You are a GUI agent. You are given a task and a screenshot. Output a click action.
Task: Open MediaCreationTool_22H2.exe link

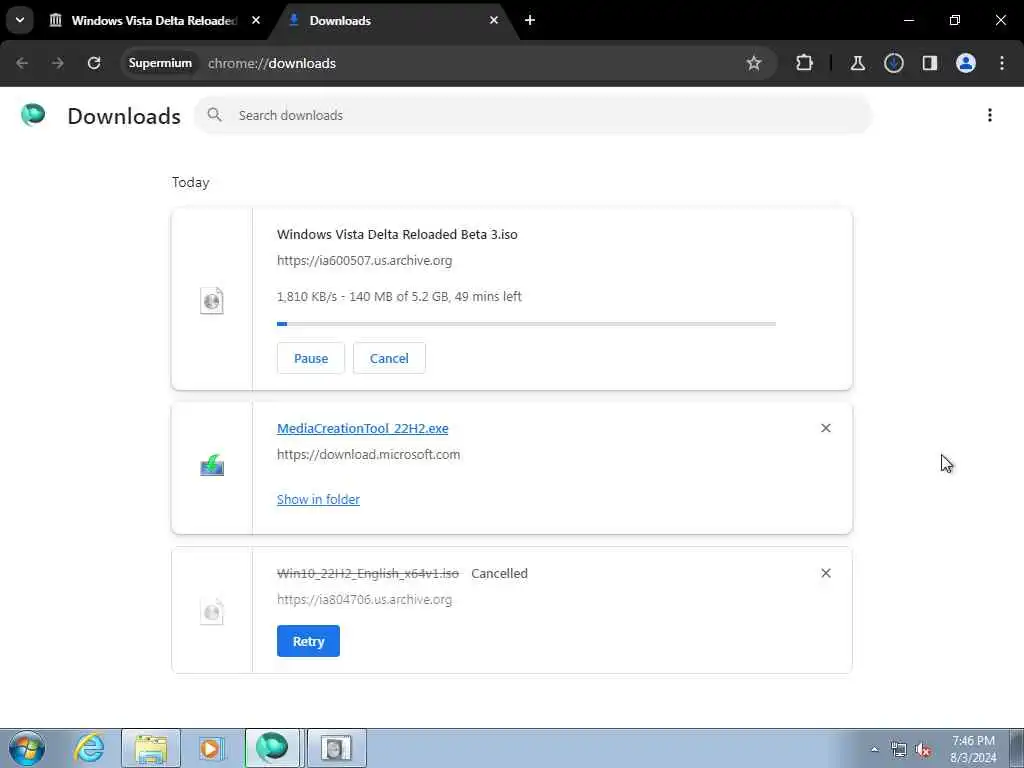[362, 428]
